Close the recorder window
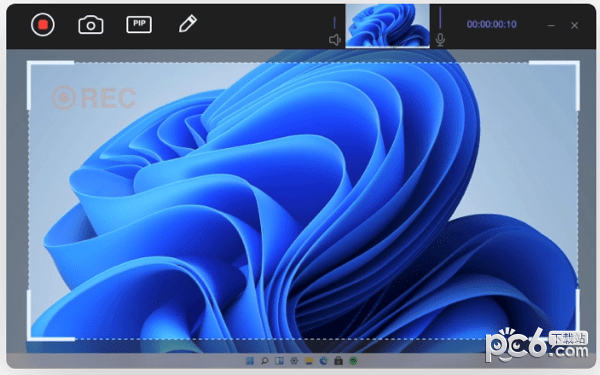This screenshot has height=375, width=600. click(x=574, y=26)
